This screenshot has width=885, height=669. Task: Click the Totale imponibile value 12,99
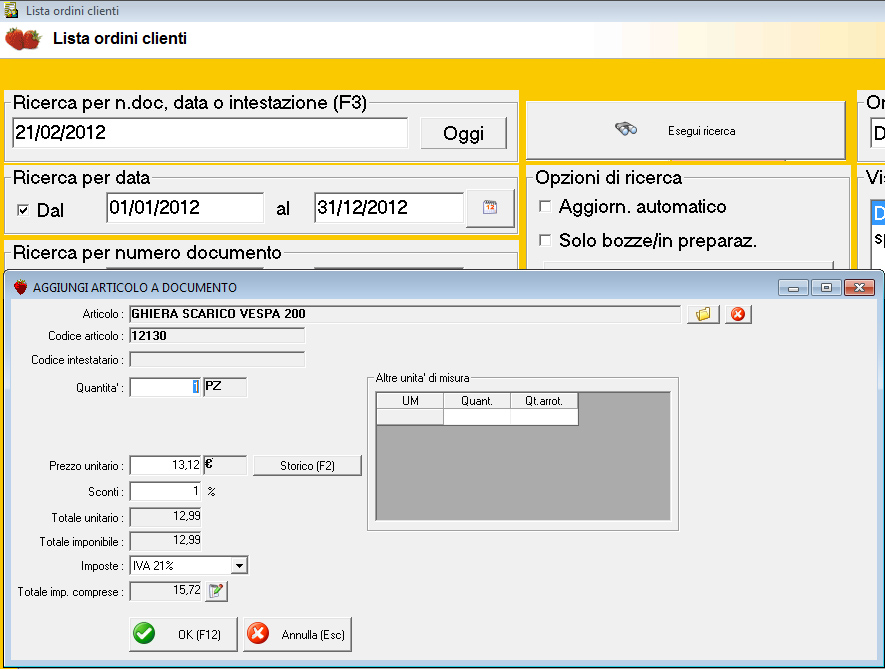(165, 541)
